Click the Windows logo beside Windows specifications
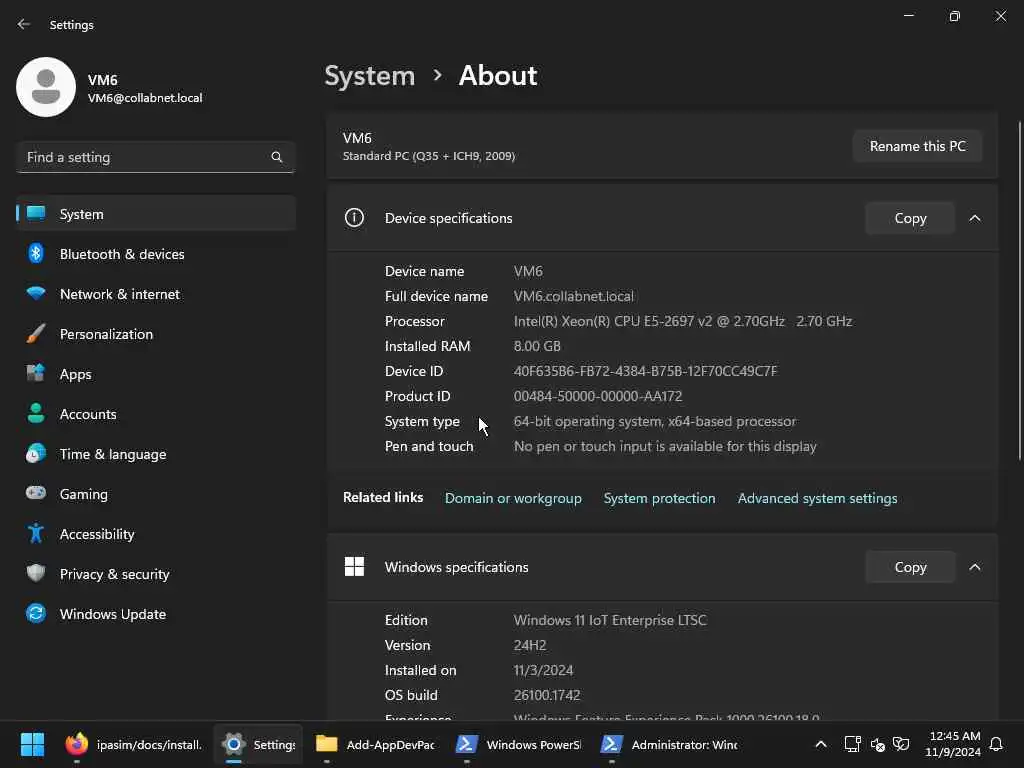This screenshot has height=768, width=1024. 354,566
